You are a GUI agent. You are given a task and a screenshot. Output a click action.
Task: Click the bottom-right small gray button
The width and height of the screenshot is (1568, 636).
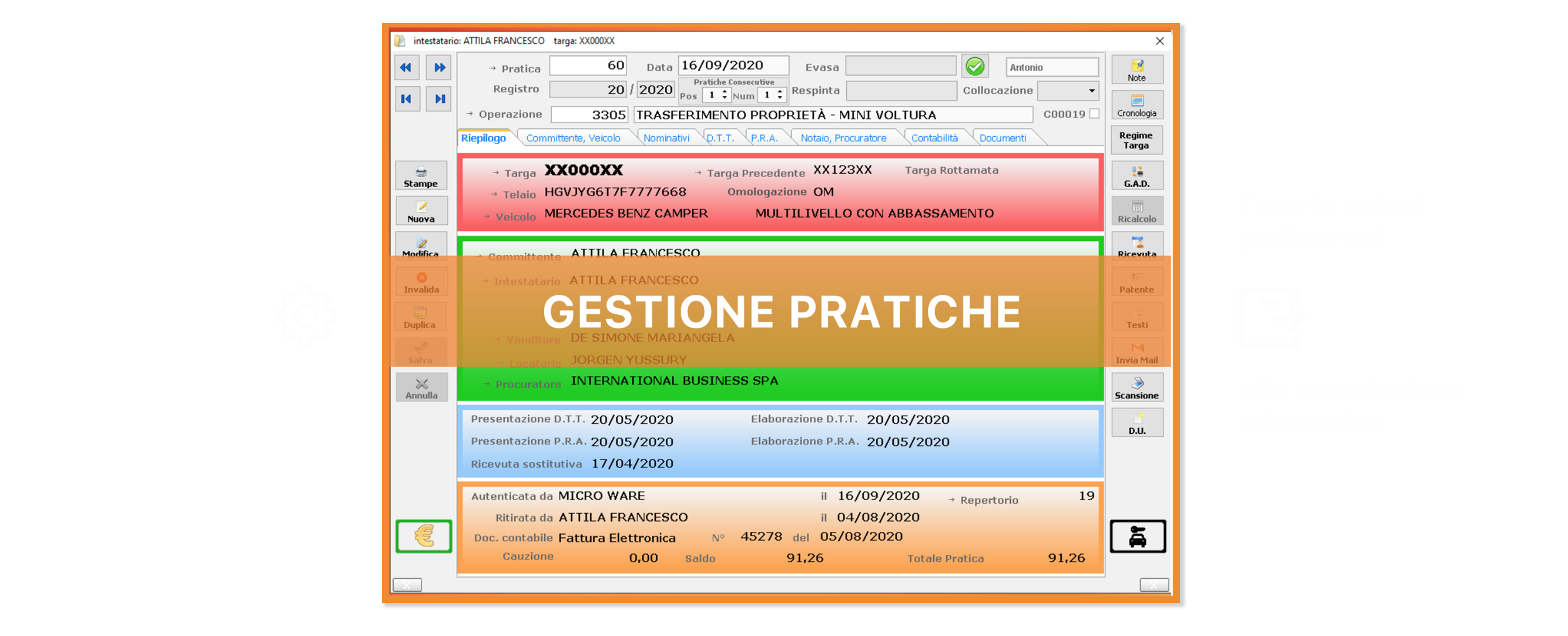click(x=1154, y=585)
